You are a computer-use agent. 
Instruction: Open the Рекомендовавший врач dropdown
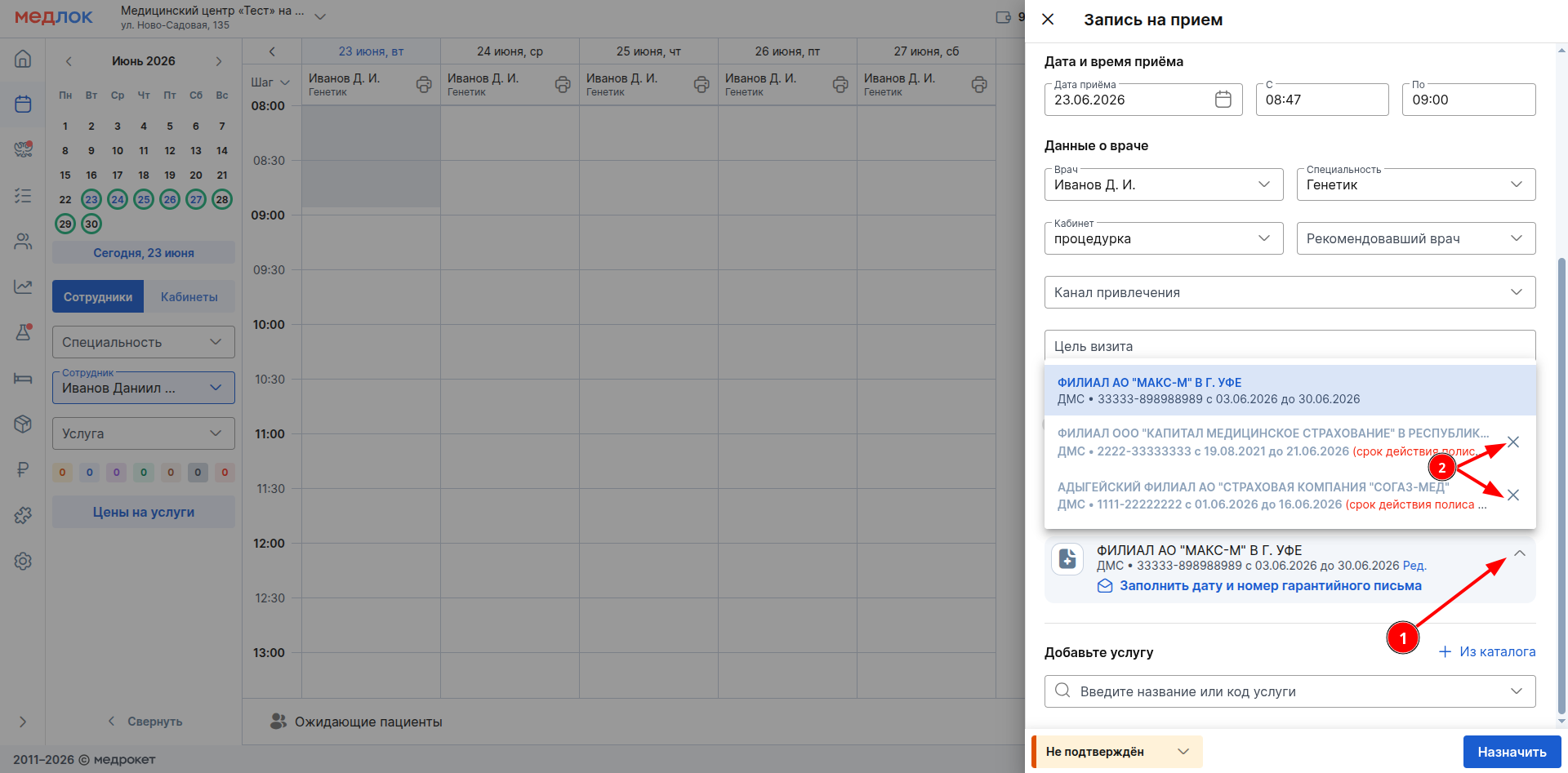(x=1416, y=238)
